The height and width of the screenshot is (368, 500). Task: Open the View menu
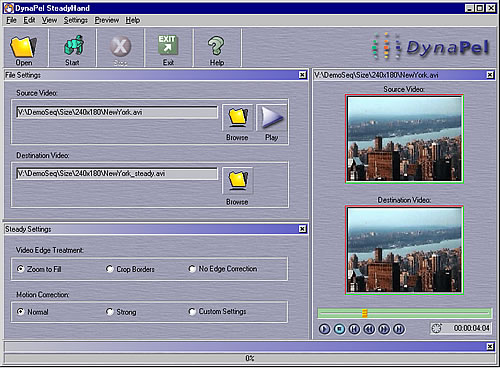click(x=49, y=20)
